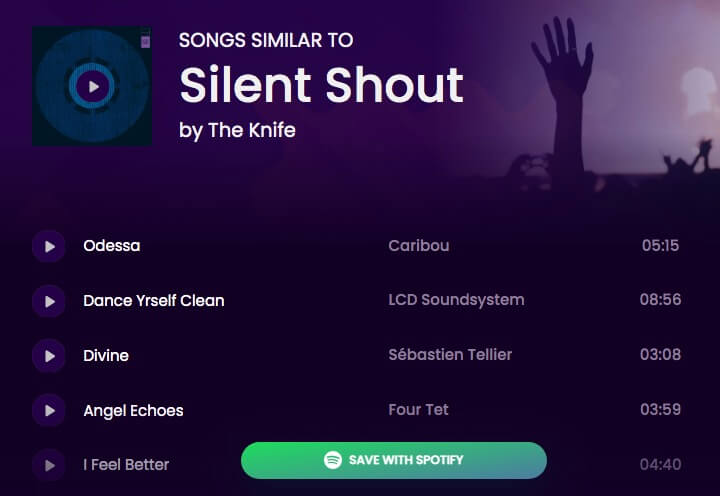Open the Odessa song title
Image resolution: width=720 pixels, height=496 pixels.
112,246
